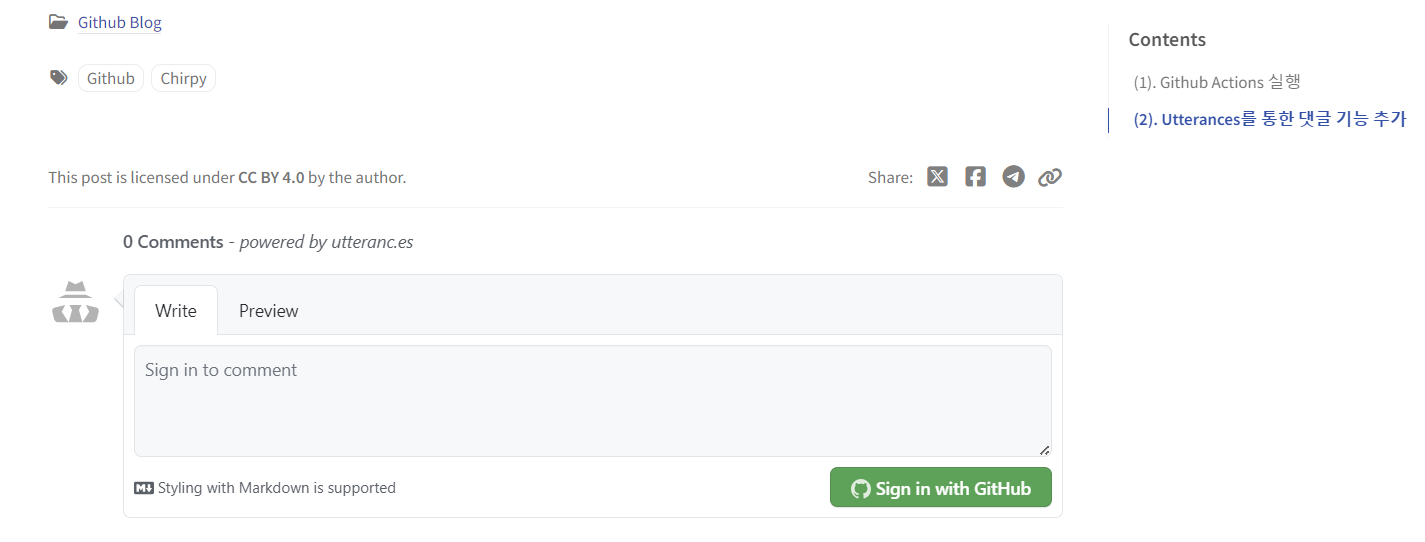Click the comment textarea resize handle
Screen dimensions: 1425x542
pyautogui.click(x=1044, y=450)
